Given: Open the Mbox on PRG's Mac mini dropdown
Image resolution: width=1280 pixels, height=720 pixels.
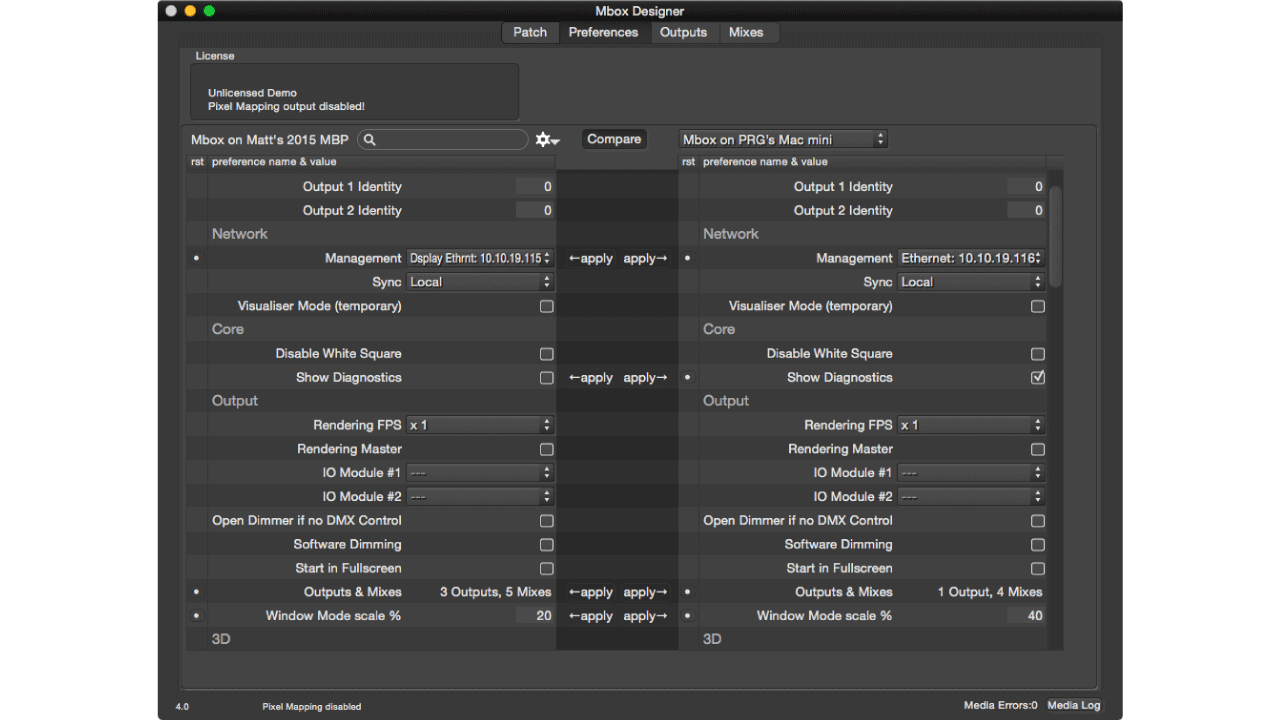Looking at the screenshot, I should (783, 140).
